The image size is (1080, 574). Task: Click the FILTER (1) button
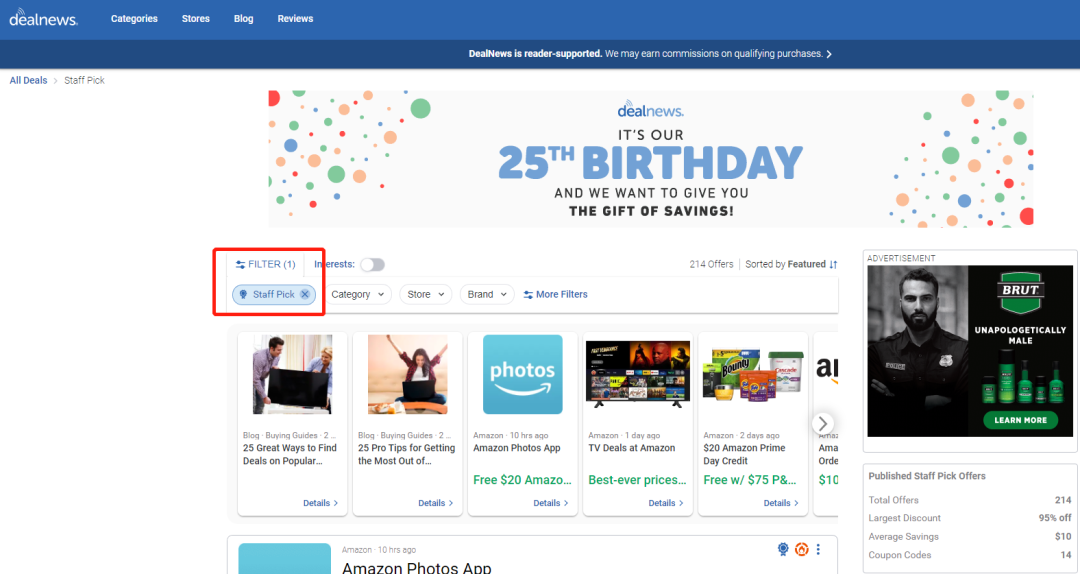265,265
